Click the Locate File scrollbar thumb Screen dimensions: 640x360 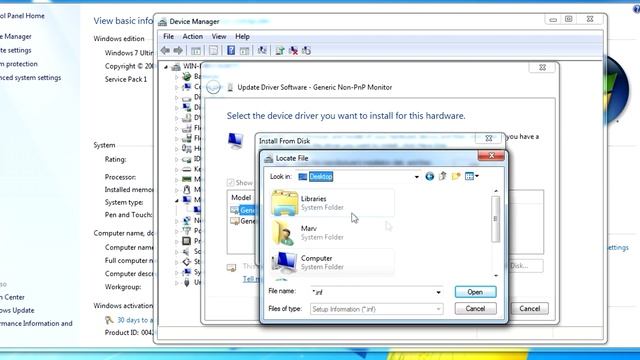496,219
